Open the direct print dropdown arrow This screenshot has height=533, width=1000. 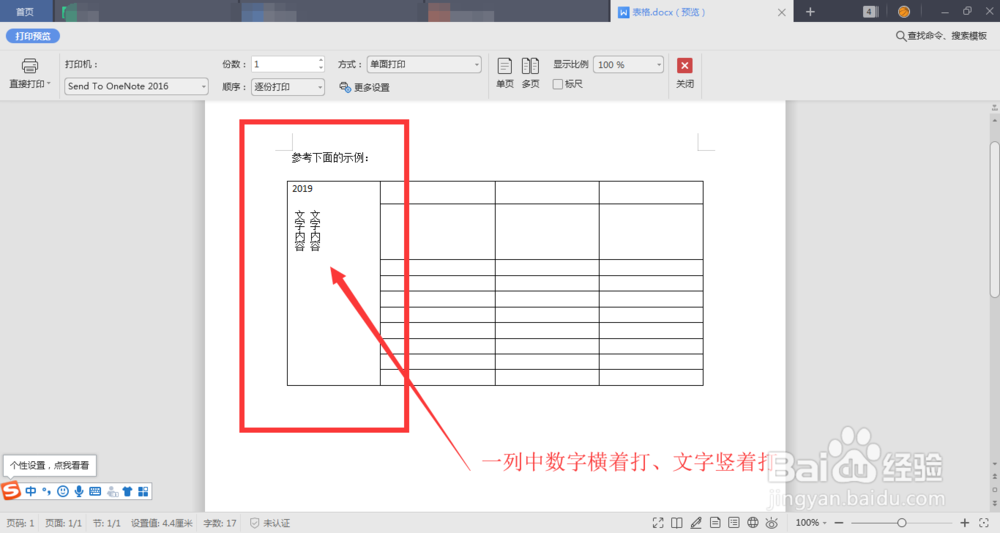pos(48,84)
